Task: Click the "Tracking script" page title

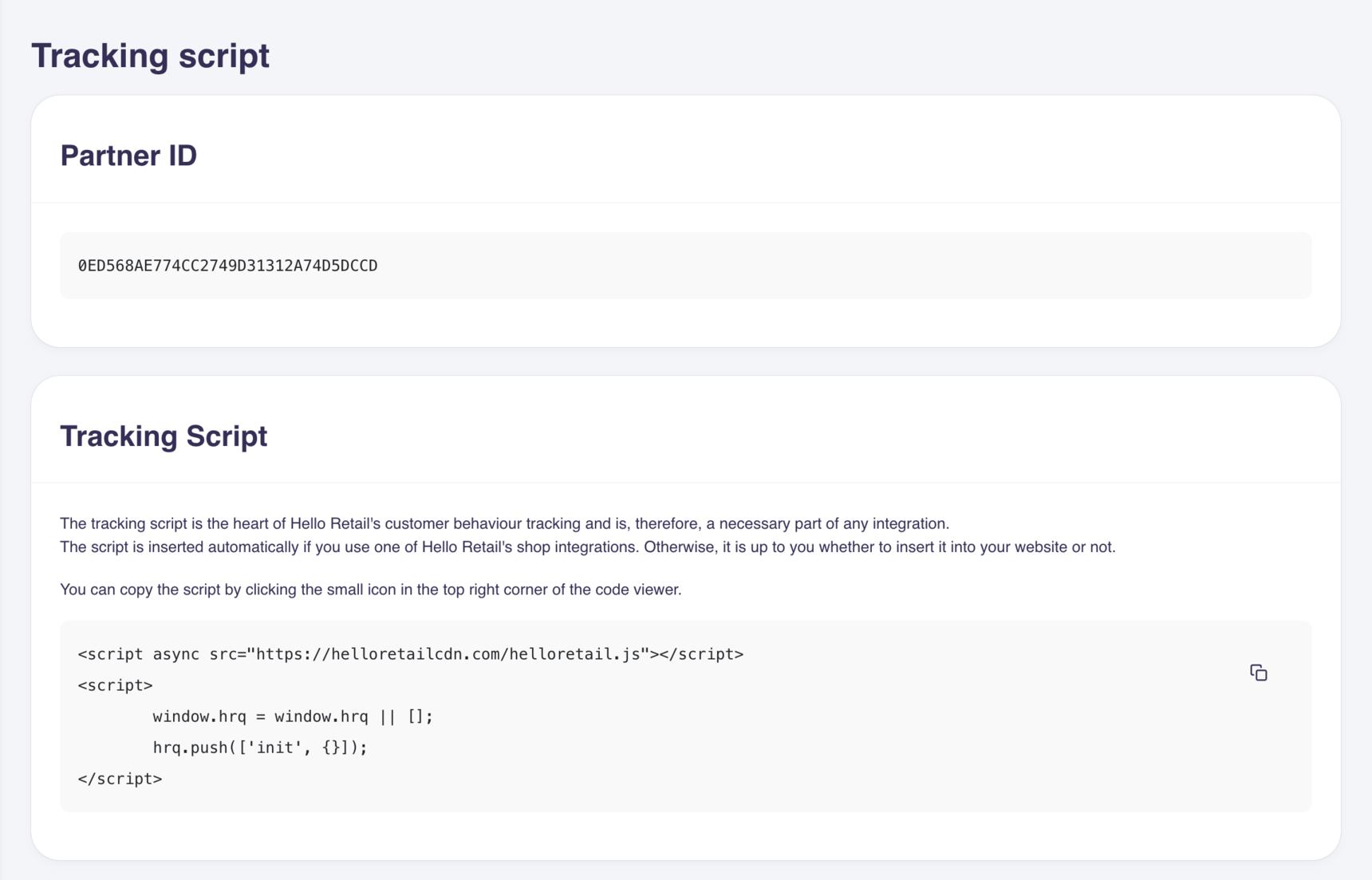Action: pyautogui.click(x=150, y=56)
